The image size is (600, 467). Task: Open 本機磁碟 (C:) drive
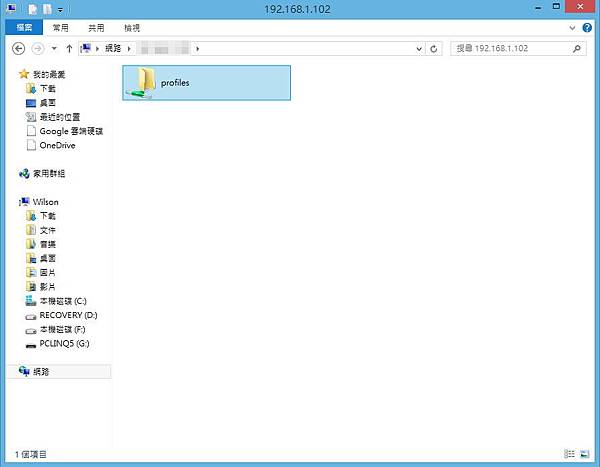pos(64,301)
